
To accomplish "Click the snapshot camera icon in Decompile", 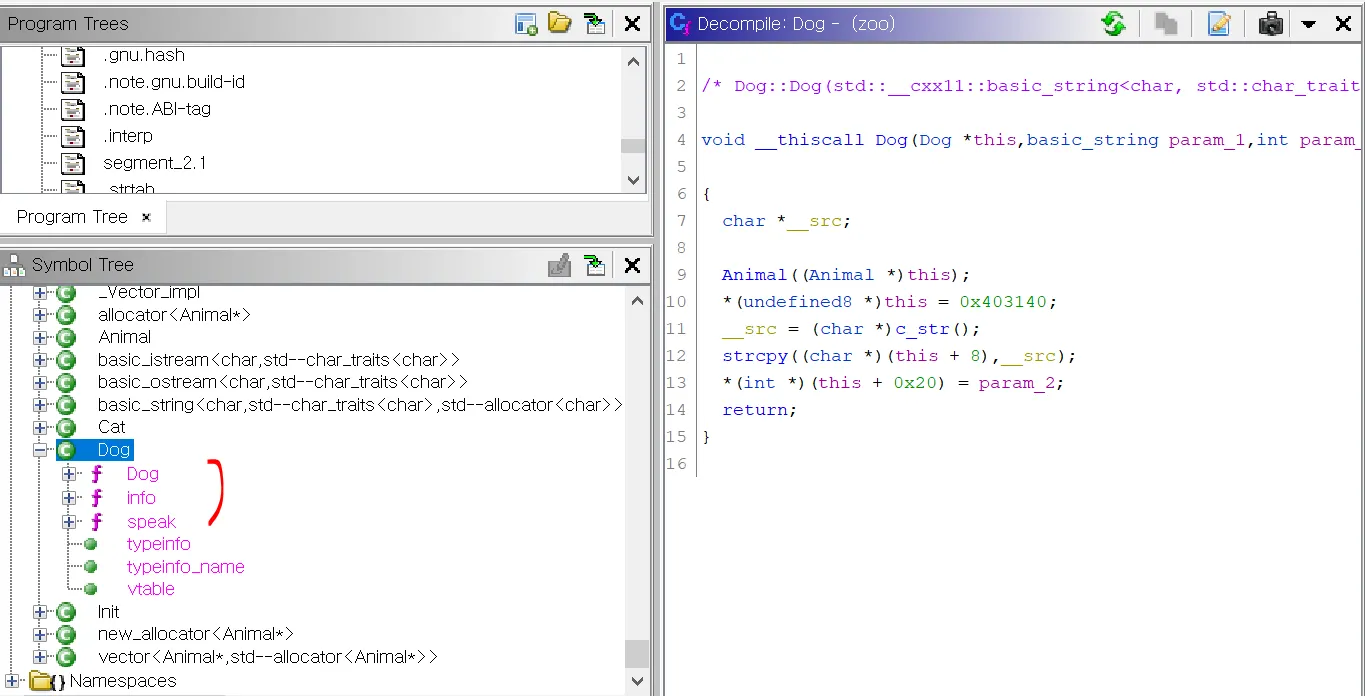I will [1270, 24].
